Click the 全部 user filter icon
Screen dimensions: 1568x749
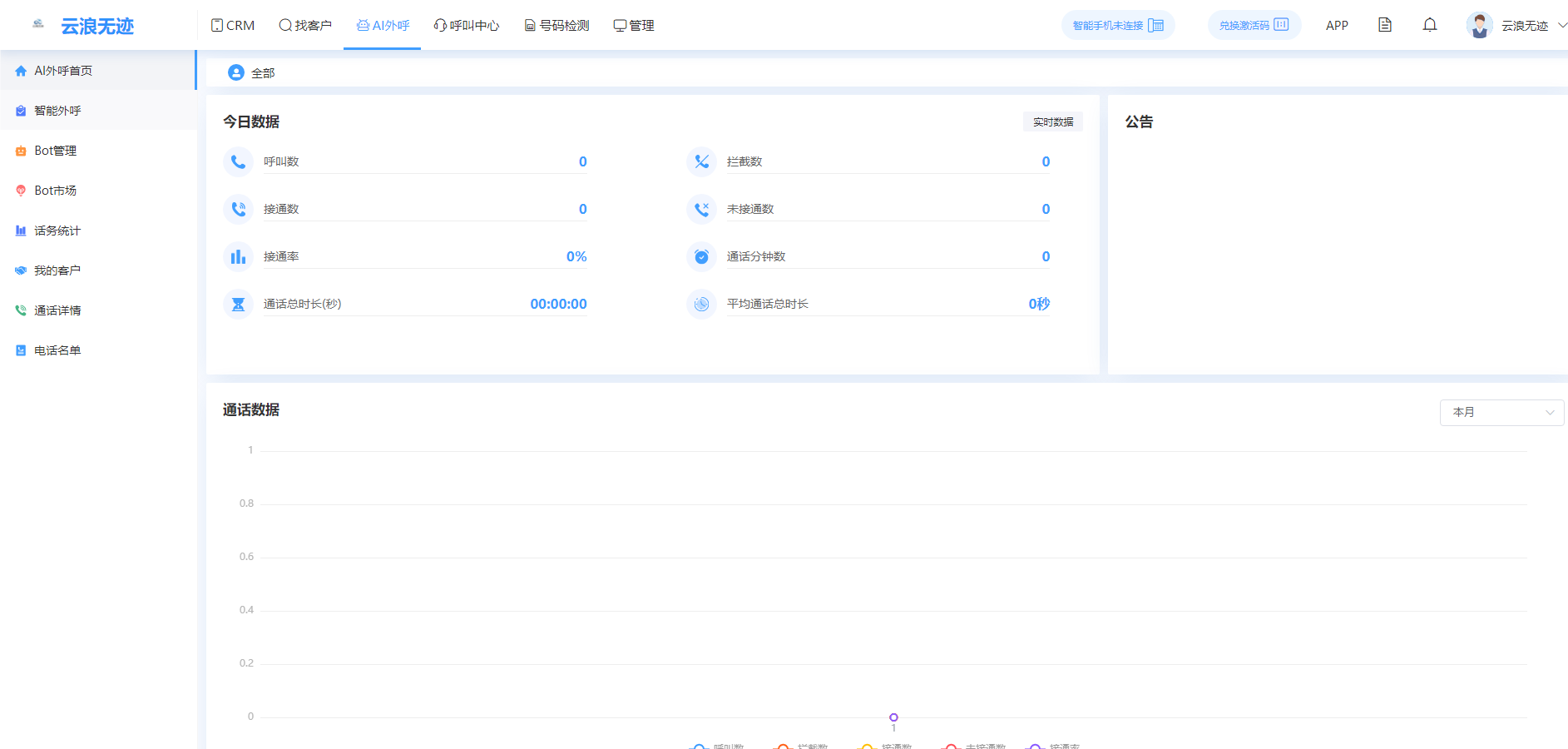click(236, 73)
